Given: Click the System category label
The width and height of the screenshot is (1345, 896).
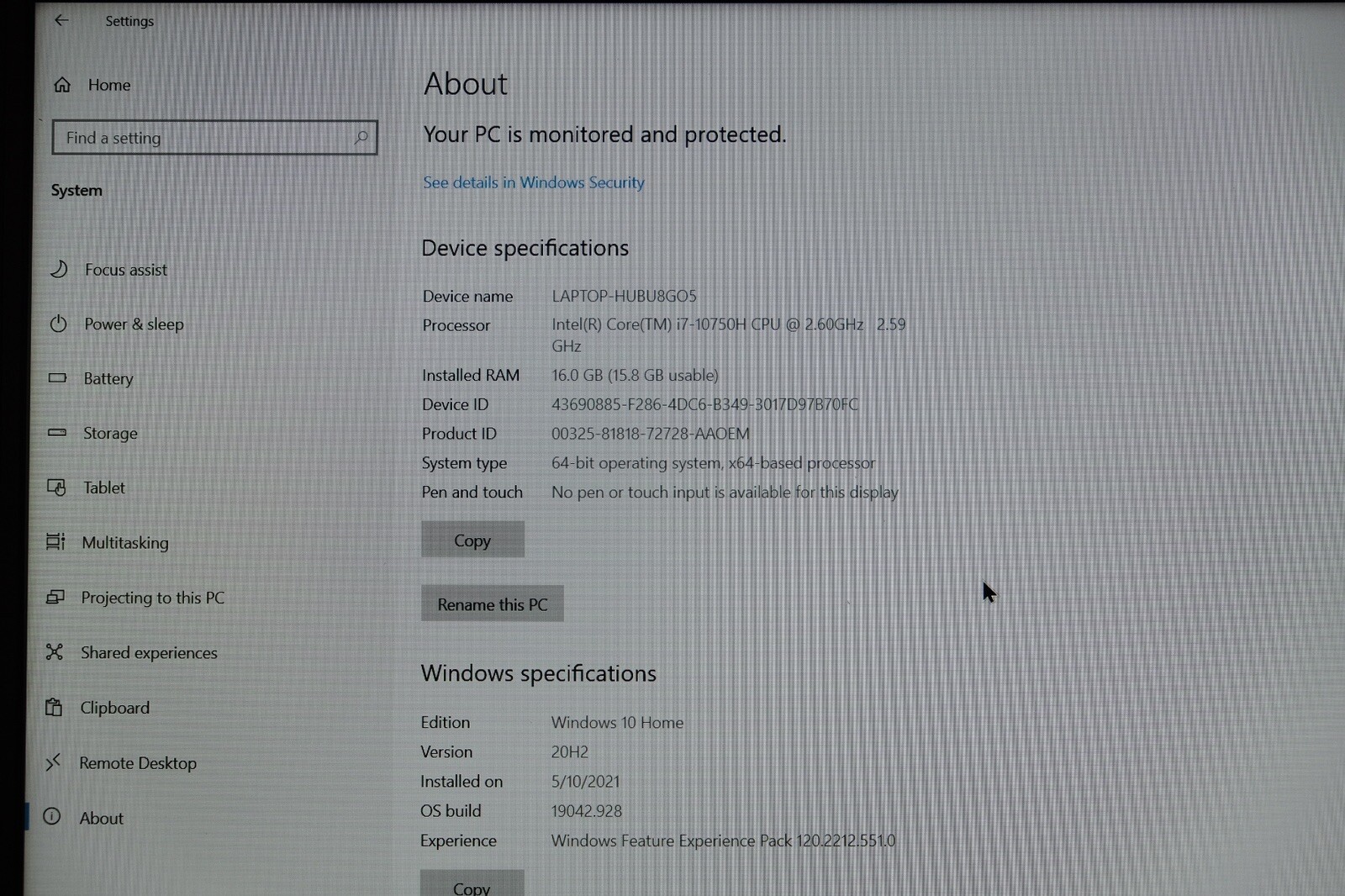Looking at the screenshot, I should [x=76, y=190].
